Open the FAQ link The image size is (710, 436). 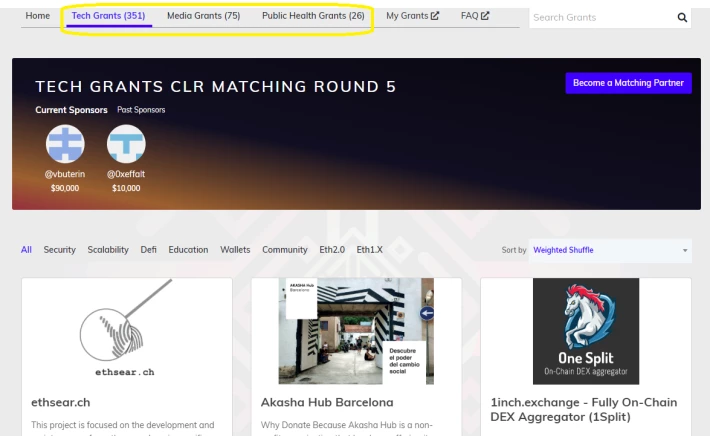point(475,16)
